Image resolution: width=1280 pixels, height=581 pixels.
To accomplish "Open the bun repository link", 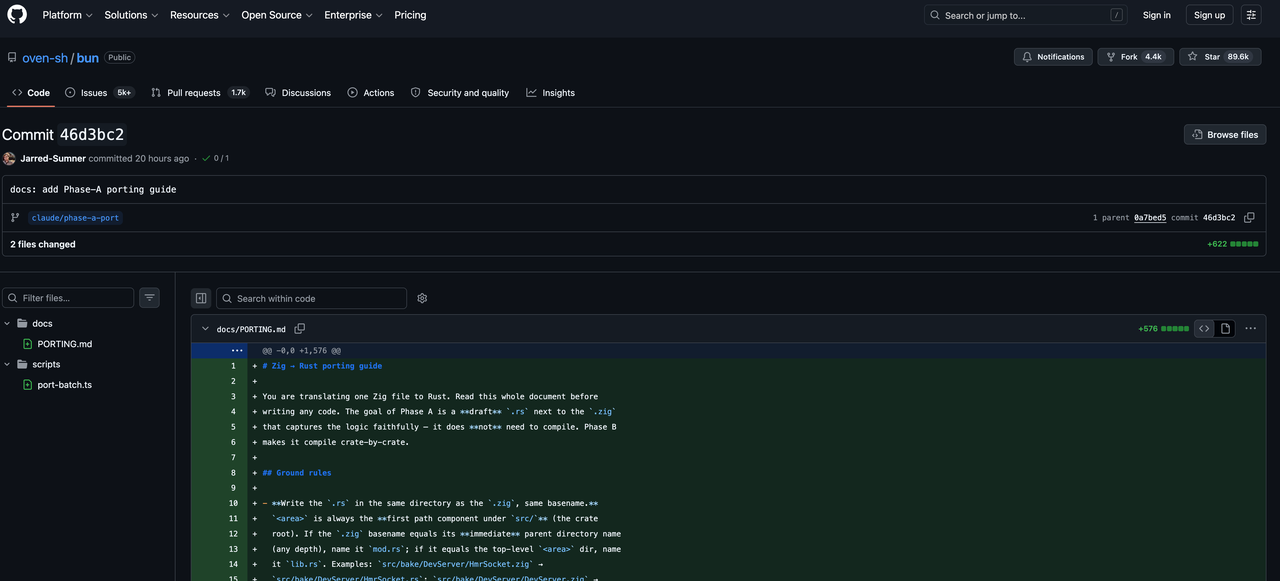I will [x=87, y=58].
